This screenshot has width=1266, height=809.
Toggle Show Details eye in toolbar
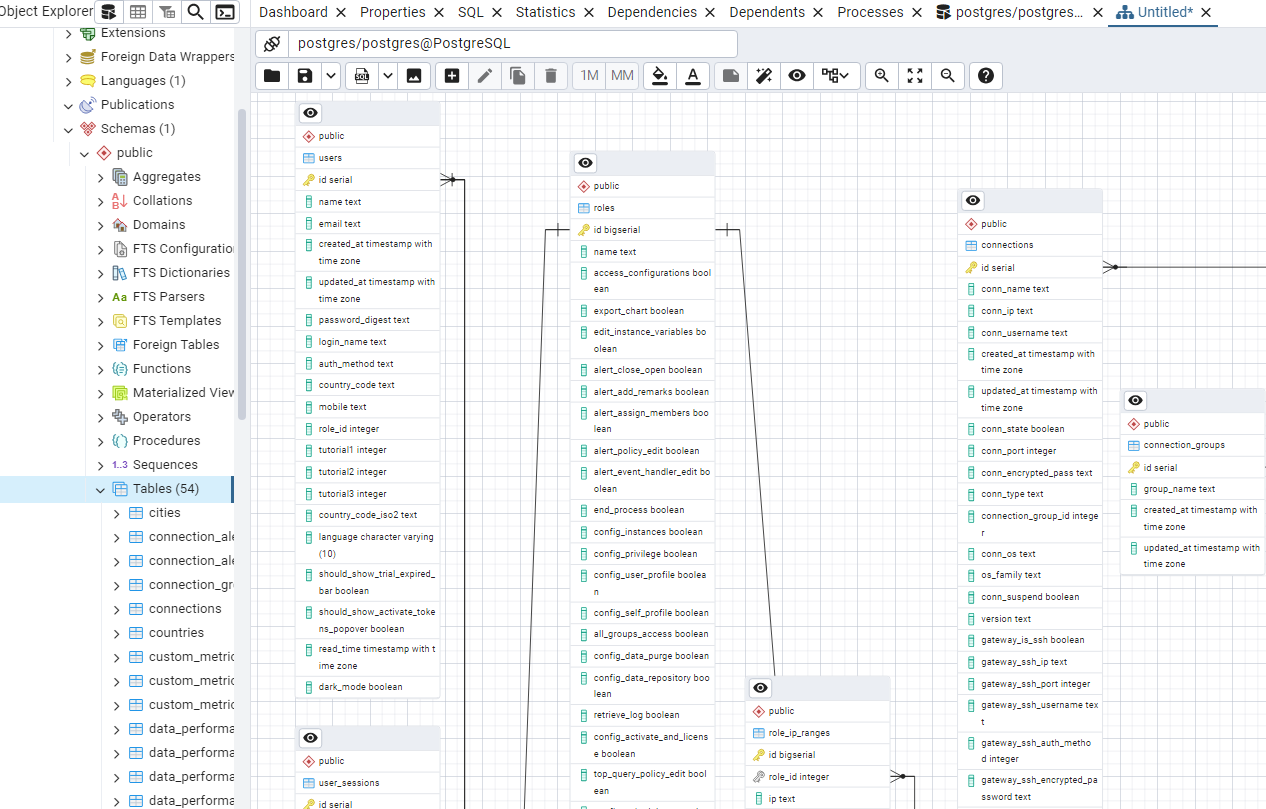click(x=797, y=76)
